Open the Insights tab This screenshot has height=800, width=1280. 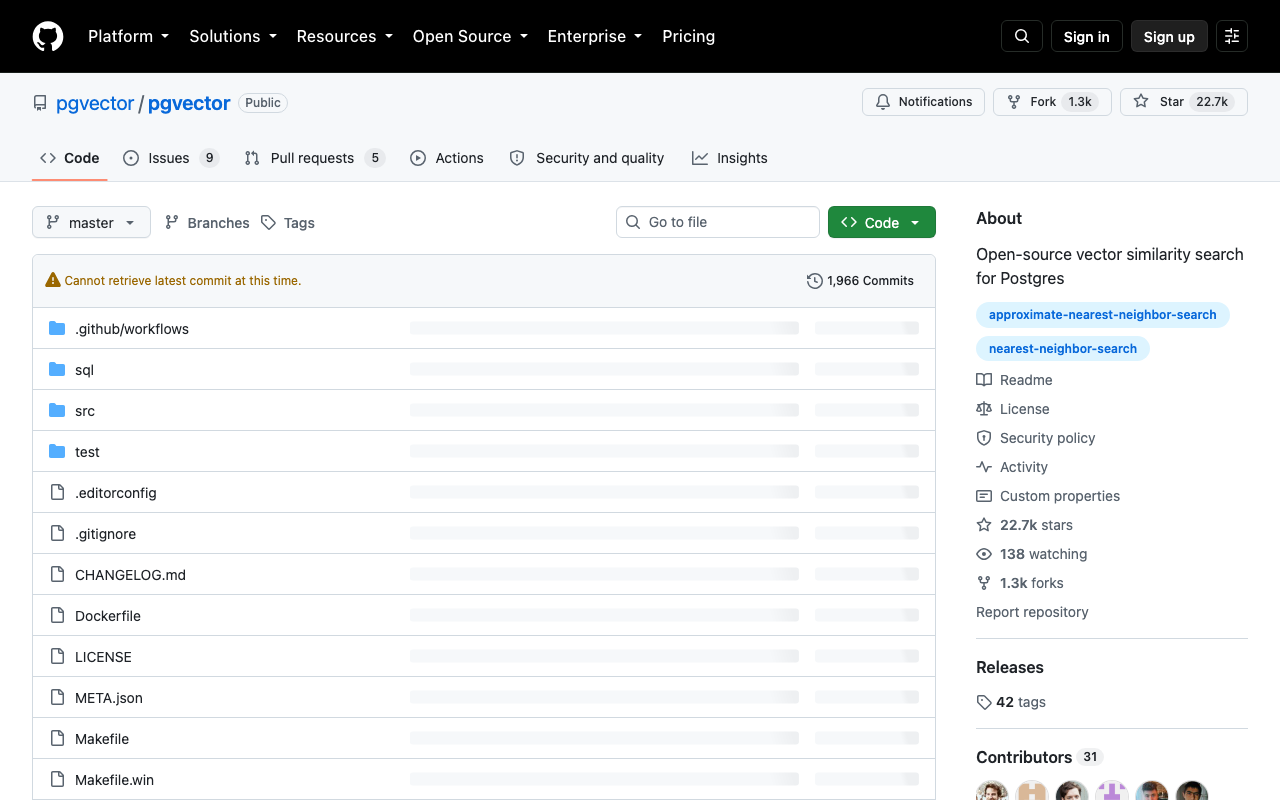coord(730,158)
